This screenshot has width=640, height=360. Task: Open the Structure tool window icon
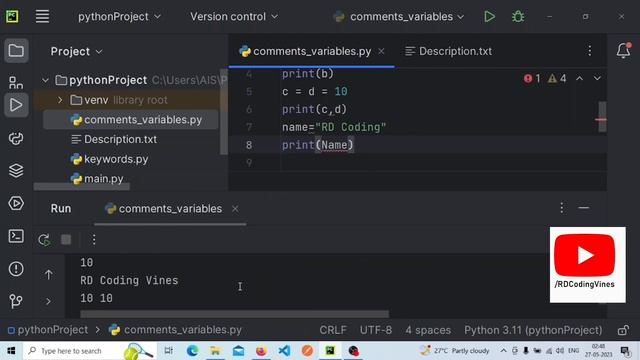tap(16, 82)
